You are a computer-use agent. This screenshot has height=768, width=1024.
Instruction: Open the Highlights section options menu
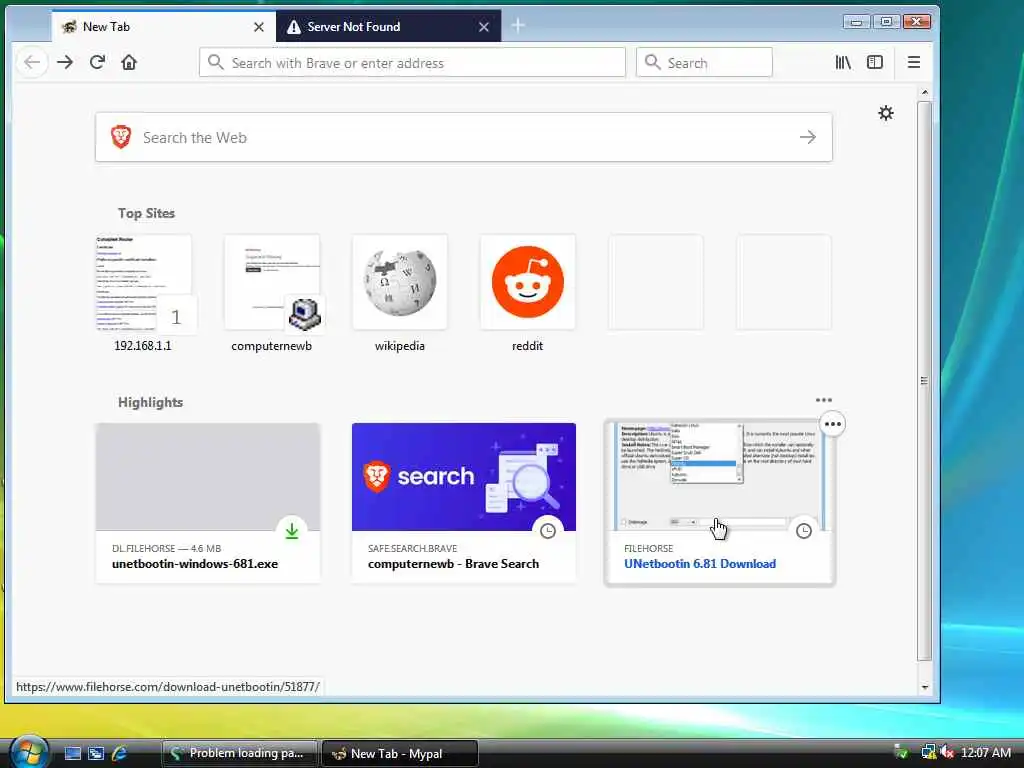[824, 400]
